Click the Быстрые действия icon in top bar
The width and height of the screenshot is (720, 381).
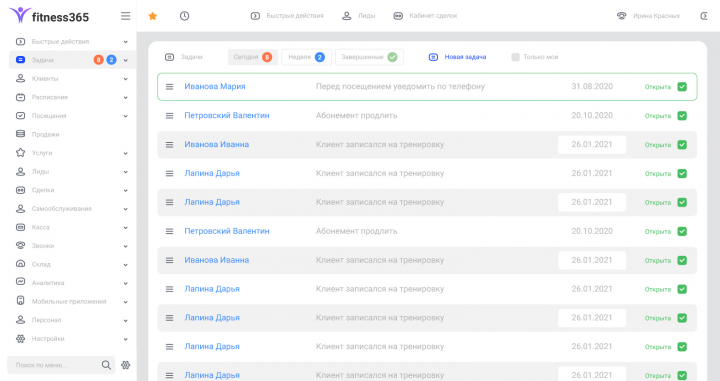255,16
